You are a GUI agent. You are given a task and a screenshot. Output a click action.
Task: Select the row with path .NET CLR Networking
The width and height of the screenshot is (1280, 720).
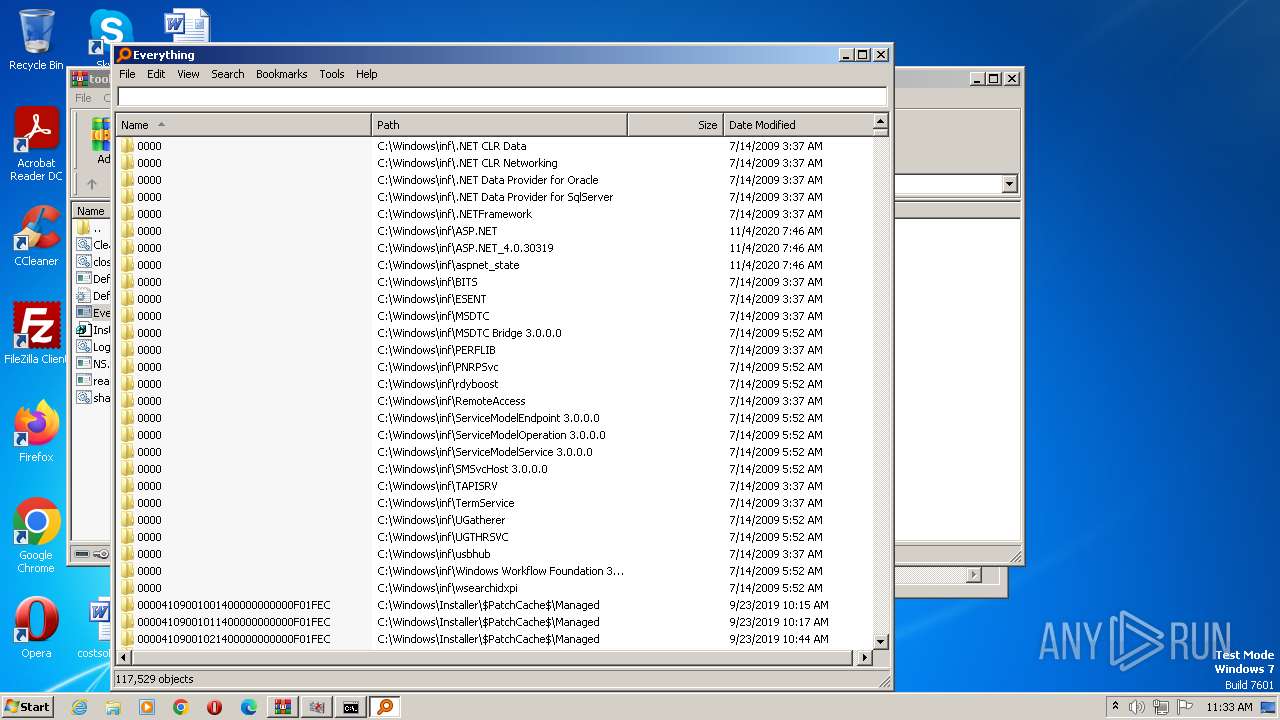(495, 163)
